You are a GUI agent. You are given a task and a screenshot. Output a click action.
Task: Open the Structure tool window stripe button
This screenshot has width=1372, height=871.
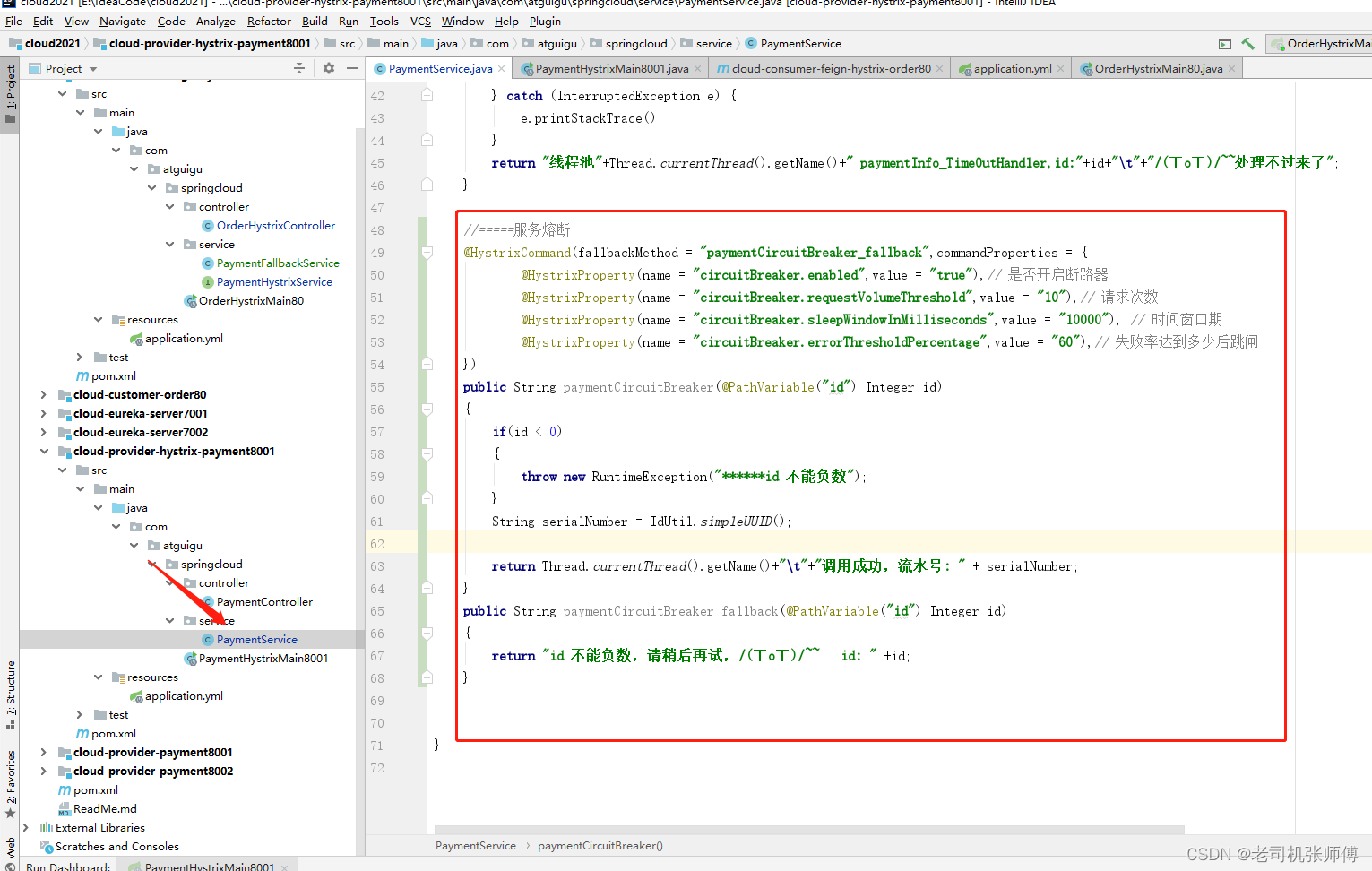(x=10, y=694)
